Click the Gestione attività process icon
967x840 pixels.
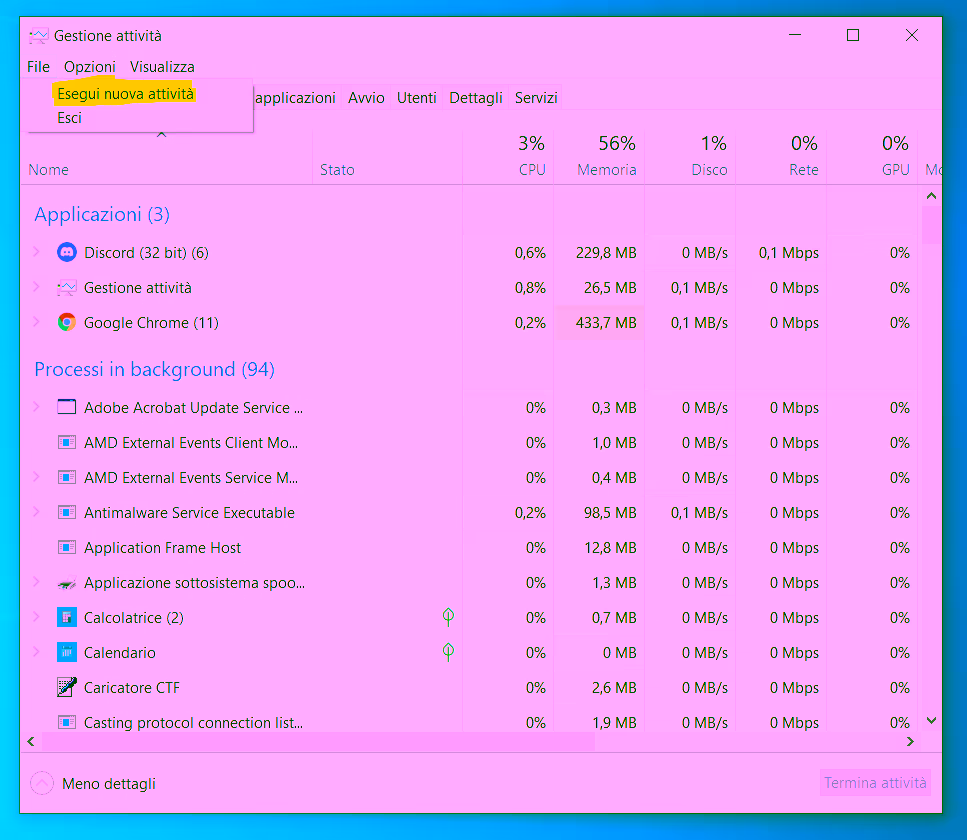[67, 288]
